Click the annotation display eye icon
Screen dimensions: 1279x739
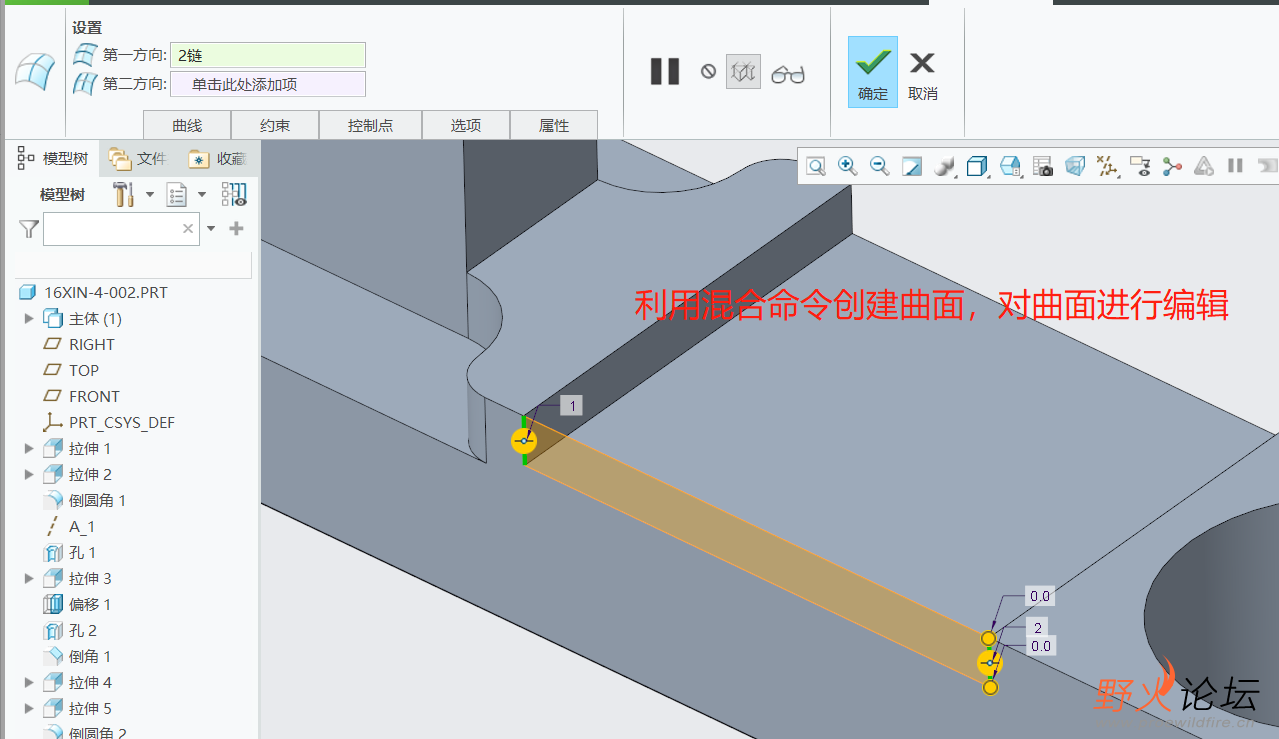coord(1140,166)
